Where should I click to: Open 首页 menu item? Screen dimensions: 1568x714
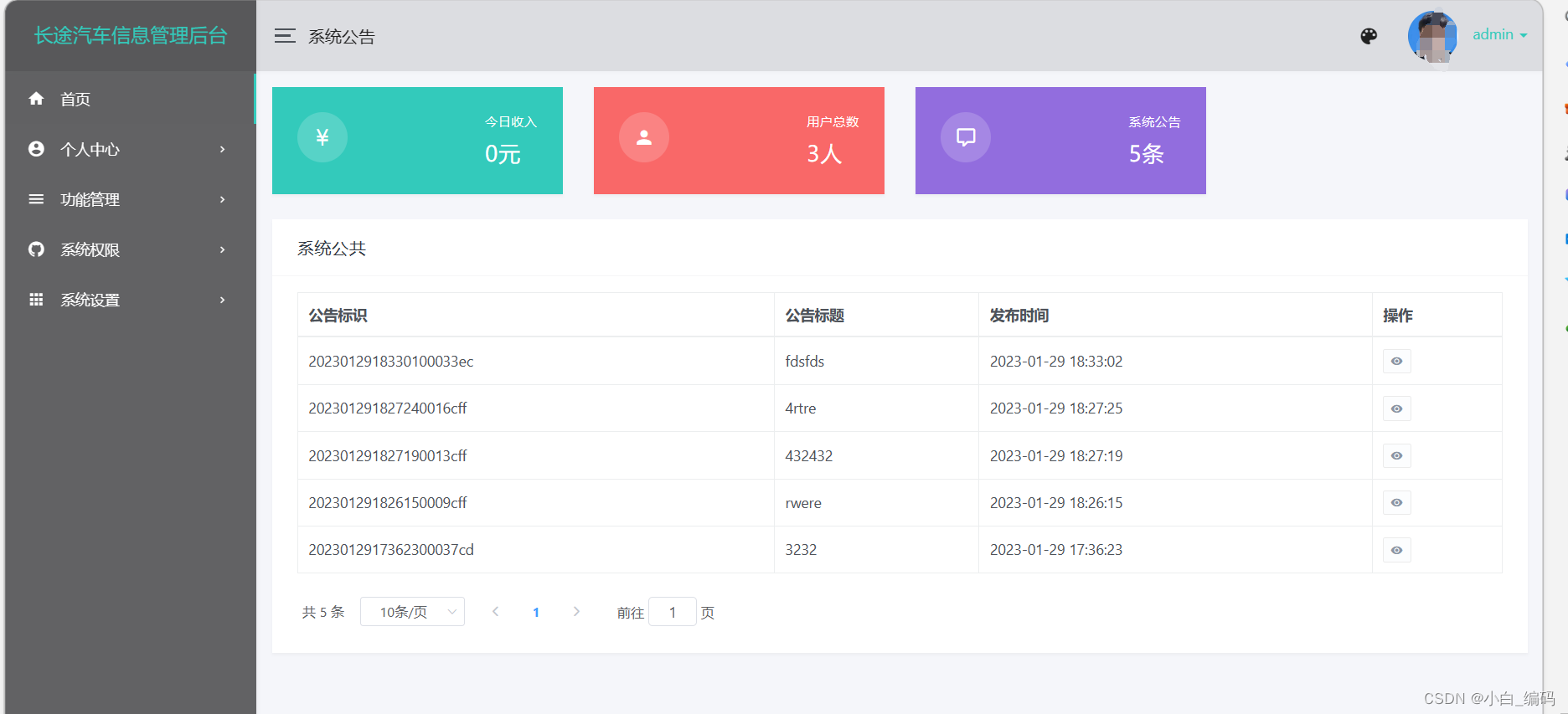point(130,99)
